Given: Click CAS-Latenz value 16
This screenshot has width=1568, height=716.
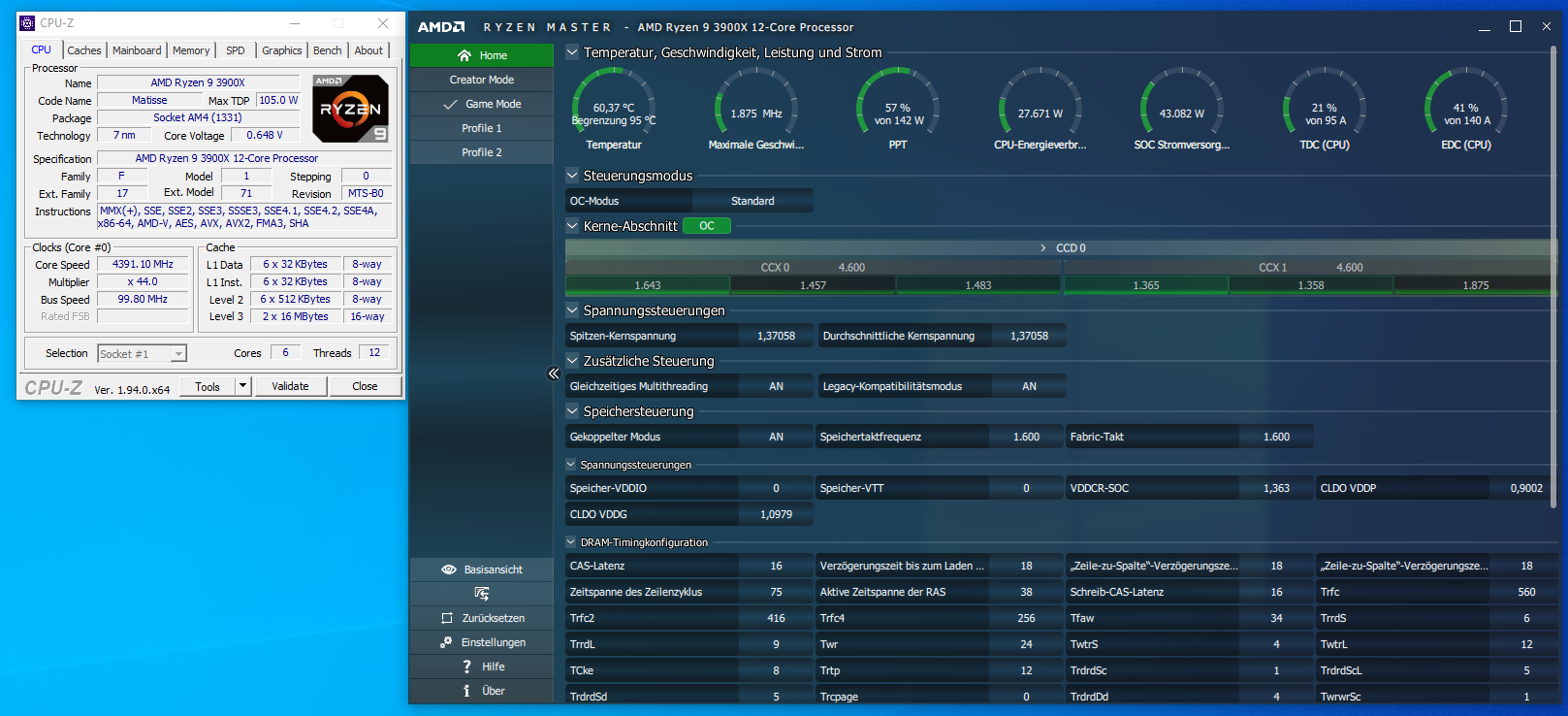Looking at the screenshot, I should pos(776,566).
